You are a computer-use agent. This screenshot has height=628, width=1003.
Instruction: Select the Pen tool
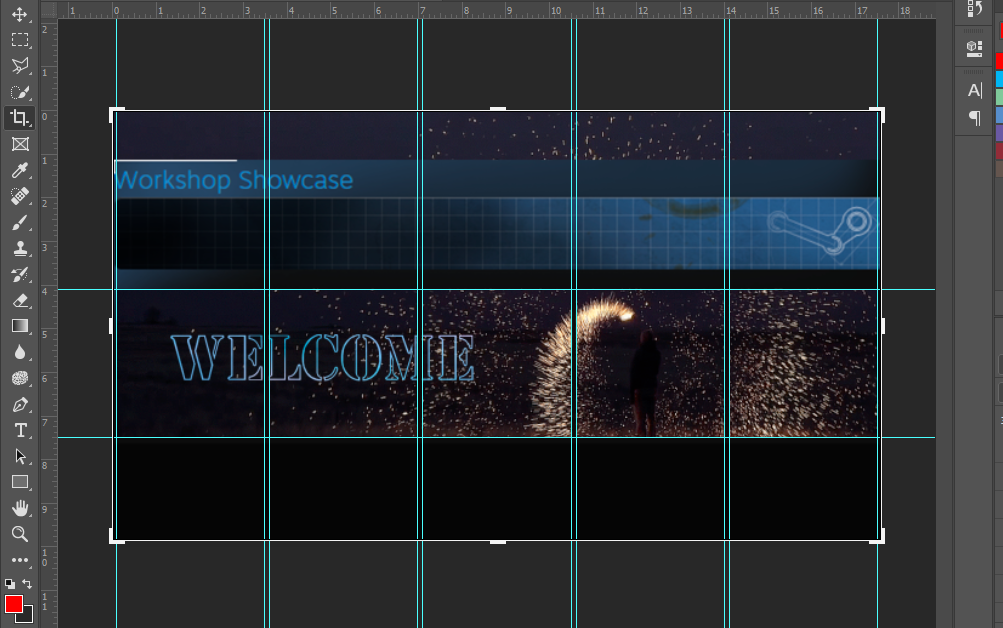point(20,405)
